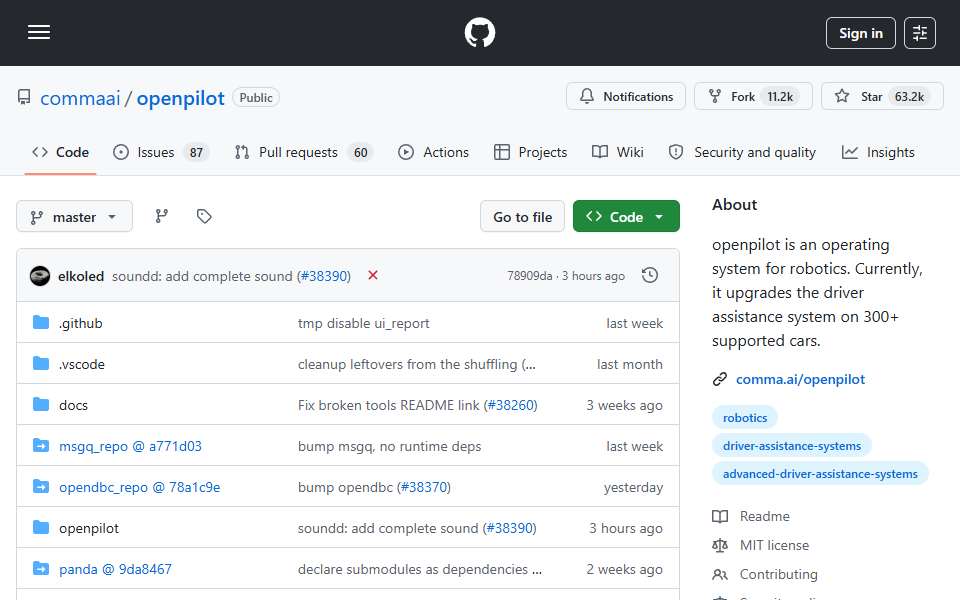Click the Go to file button
The width and height of the screenshot is (960, 600).
point(522,217)
